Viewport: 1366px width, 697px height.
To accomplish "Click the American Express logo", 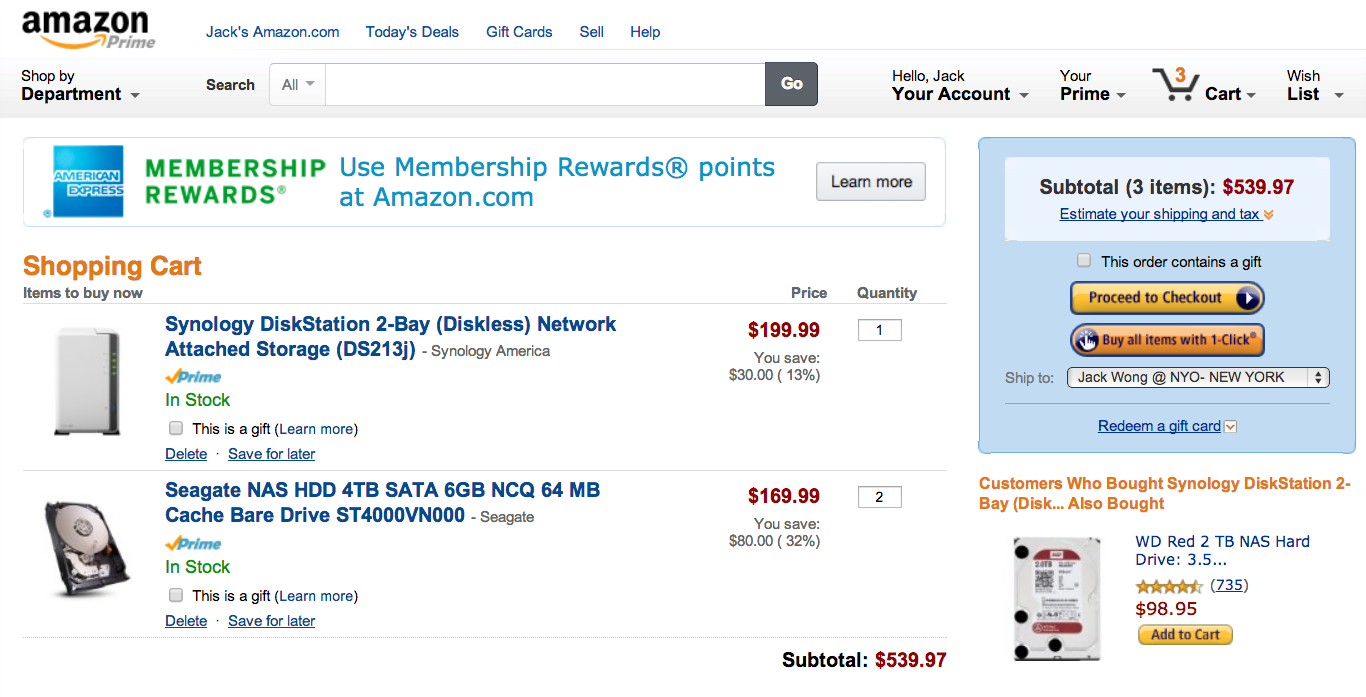I will click(88, 182).
